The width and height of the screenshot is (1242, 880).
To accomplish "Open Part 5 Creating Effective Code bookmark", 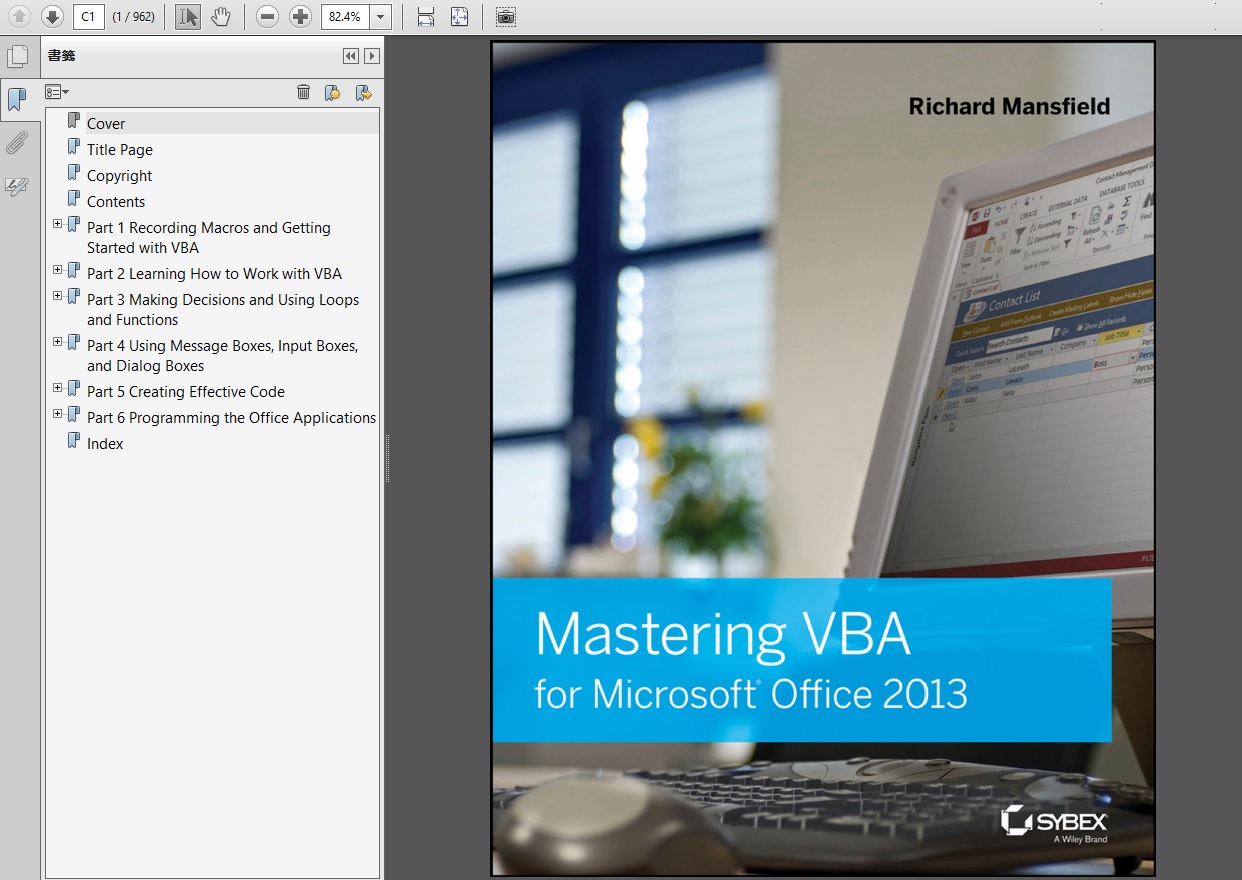I will pos(186,392).
